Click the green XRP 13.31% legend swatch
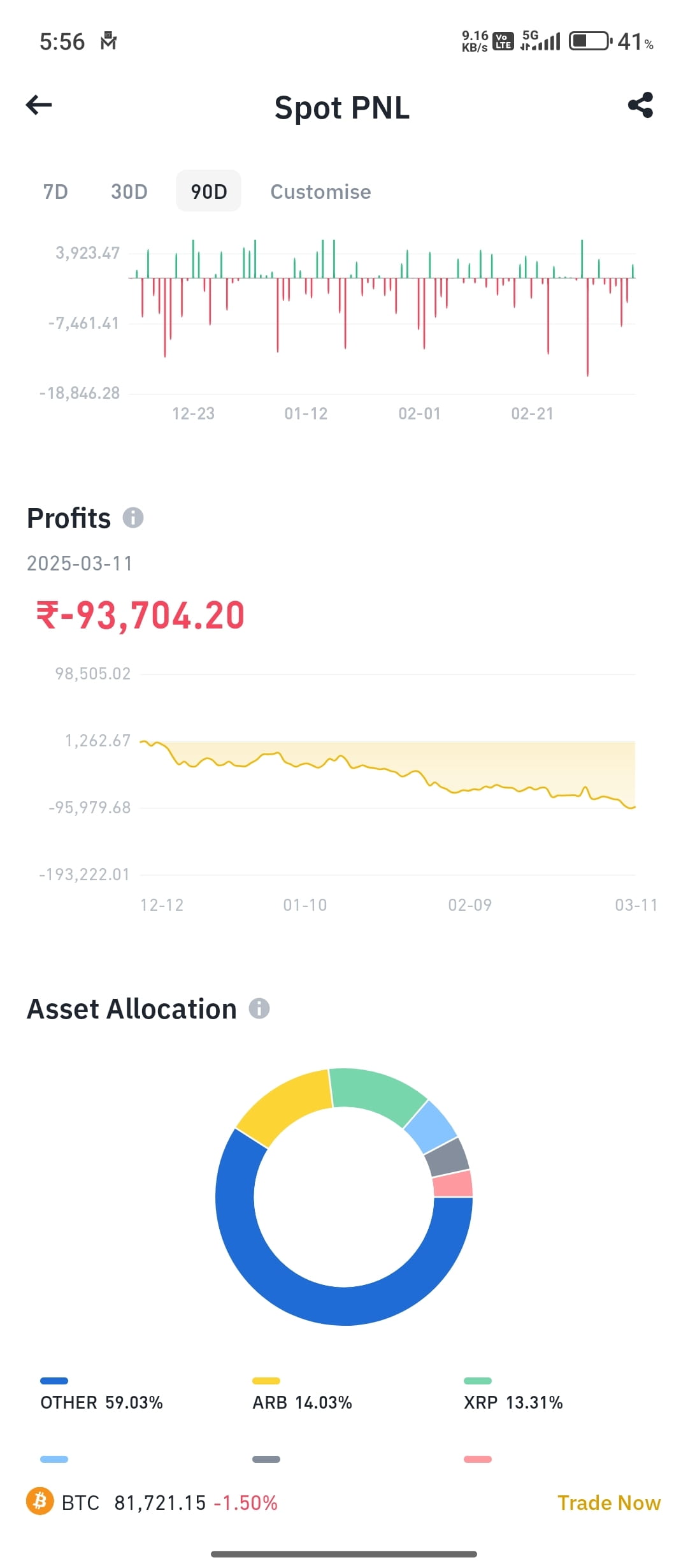Image resolution: width=688 pixels, height=1568 pixels. [x=478, y=1381]
